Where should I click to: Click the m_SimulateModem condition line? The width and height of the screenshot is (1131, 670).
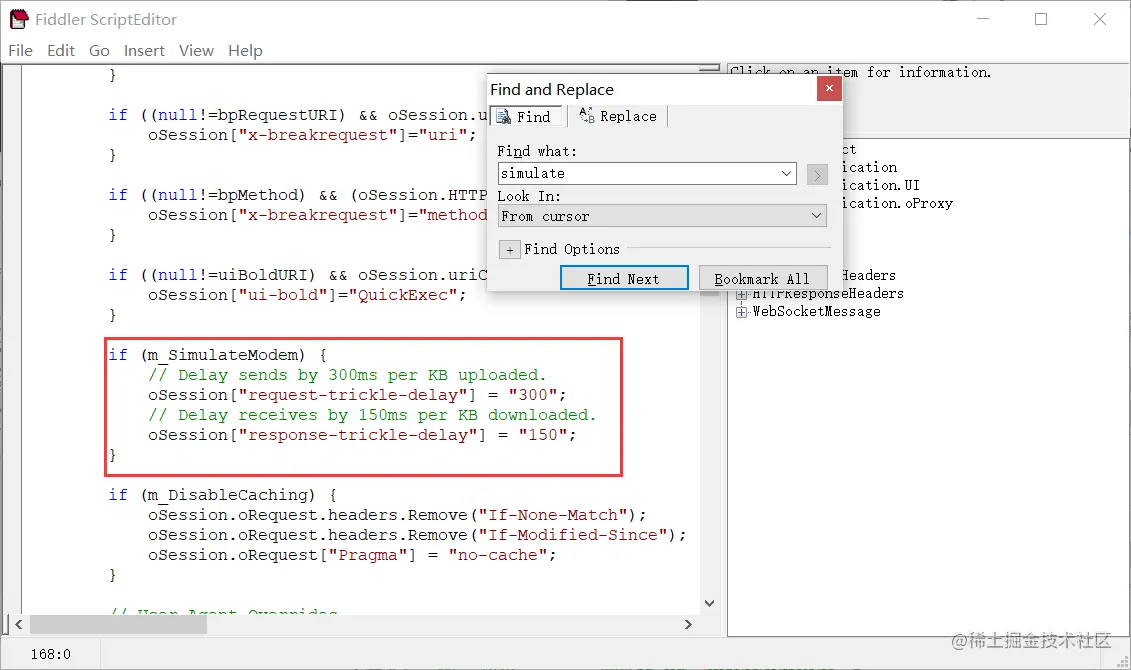(217, 355)
